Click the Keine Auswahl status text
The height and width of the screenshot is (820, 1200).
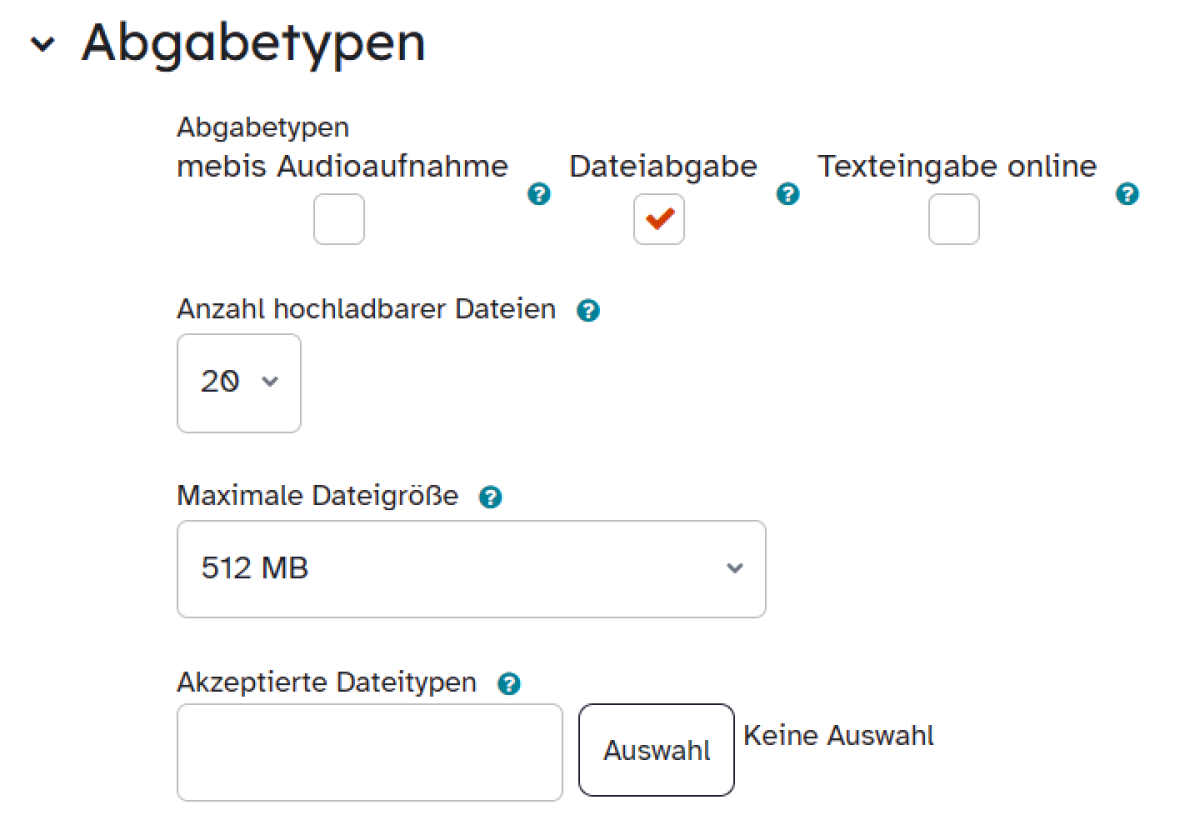(x=839, y=736)
